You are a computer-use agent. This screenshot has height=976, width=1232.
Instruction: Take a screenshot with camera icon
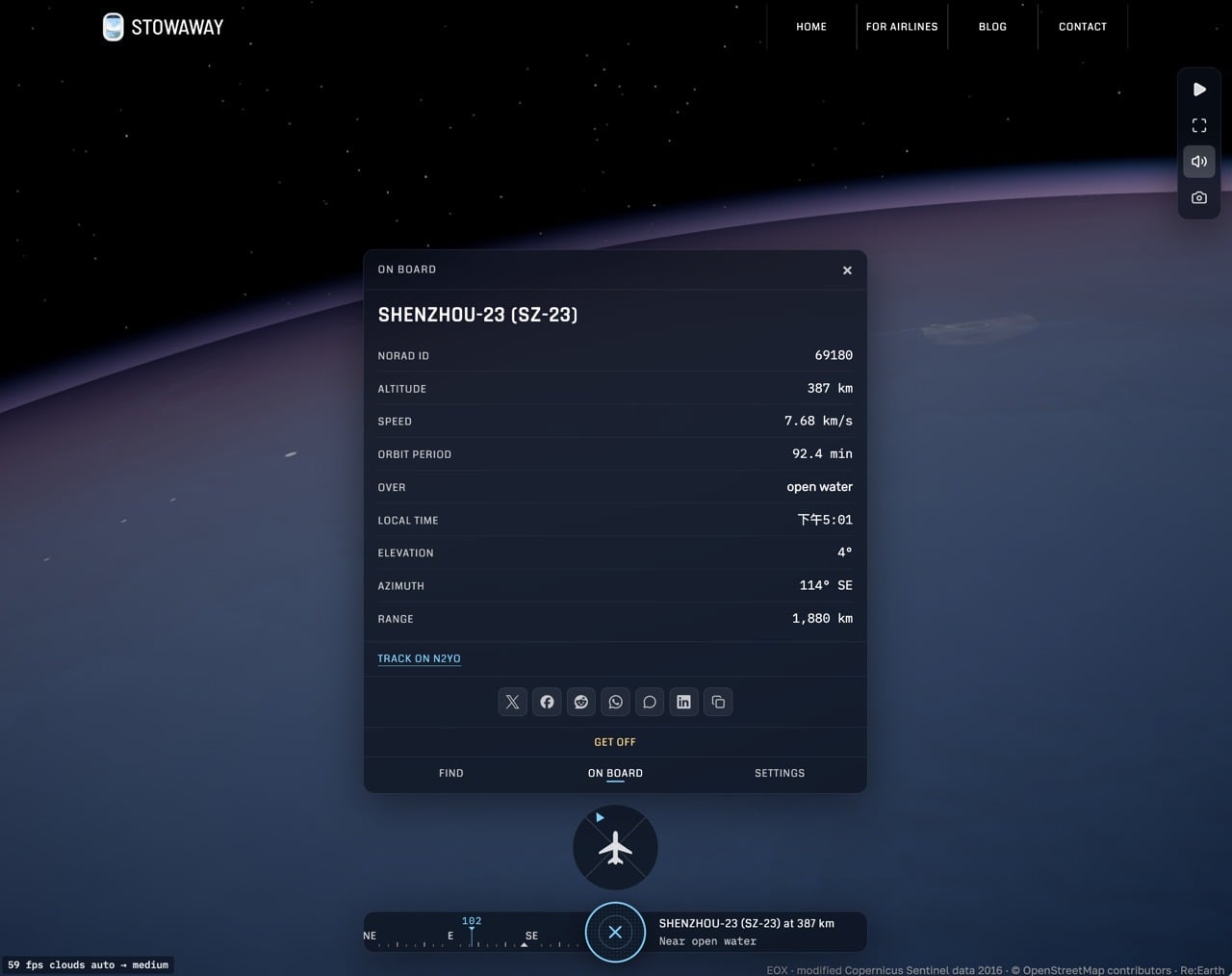(x=1199, y=197)
